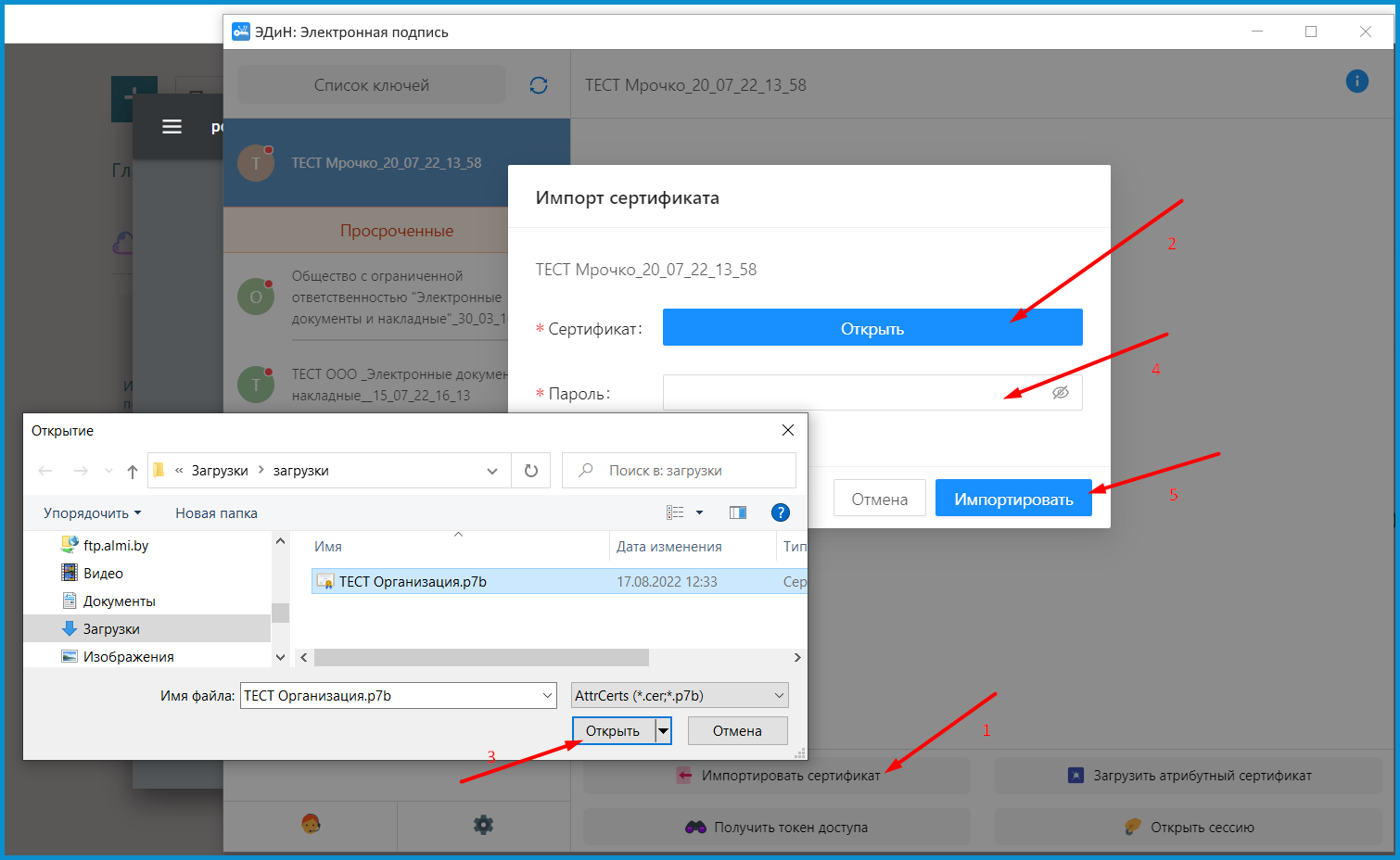Expand the file type AttrCerts dropdown
Viewport: 1400px width, 860px height.
(x=779, y=696)
